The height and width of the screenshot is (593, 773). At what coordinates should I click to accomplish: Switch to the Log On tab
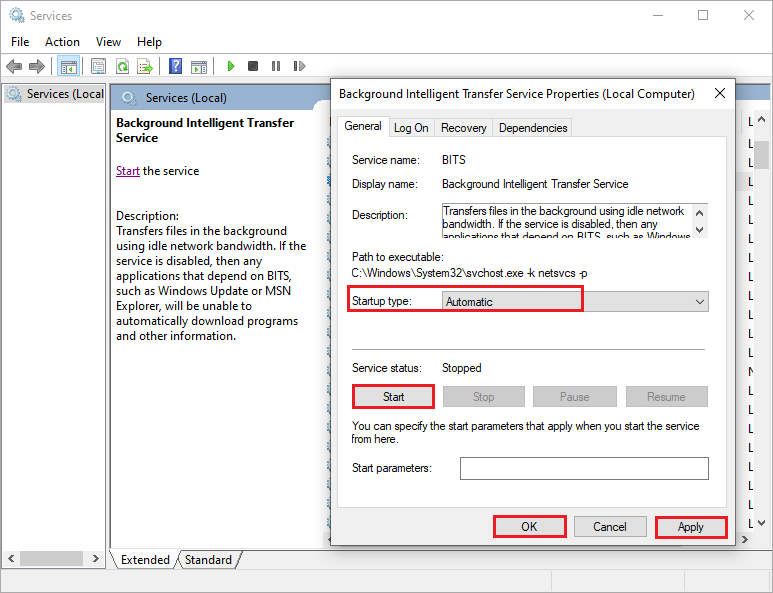(x=411, y=128)
